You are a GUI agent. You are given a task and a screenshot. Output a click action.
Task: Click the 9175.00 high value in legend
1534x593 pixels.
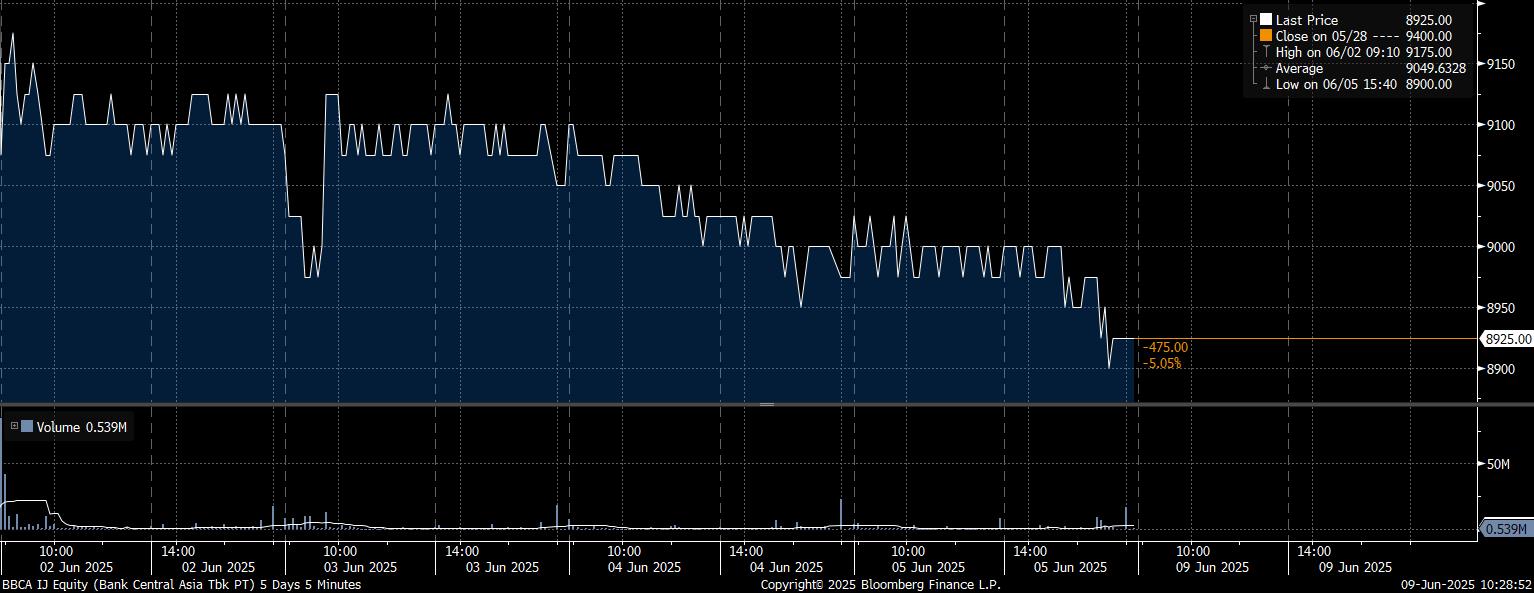click(x=1428, y=52)
